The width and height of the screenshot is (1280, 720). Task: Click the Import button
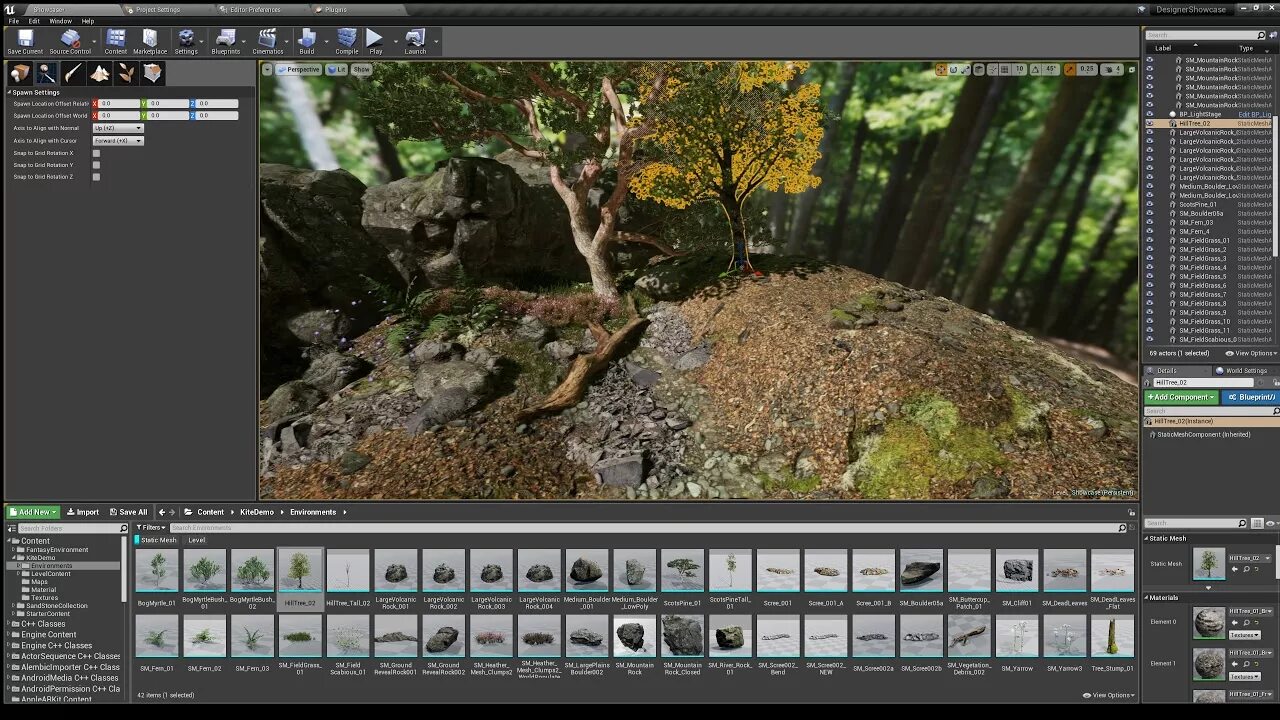click(83, 512)
